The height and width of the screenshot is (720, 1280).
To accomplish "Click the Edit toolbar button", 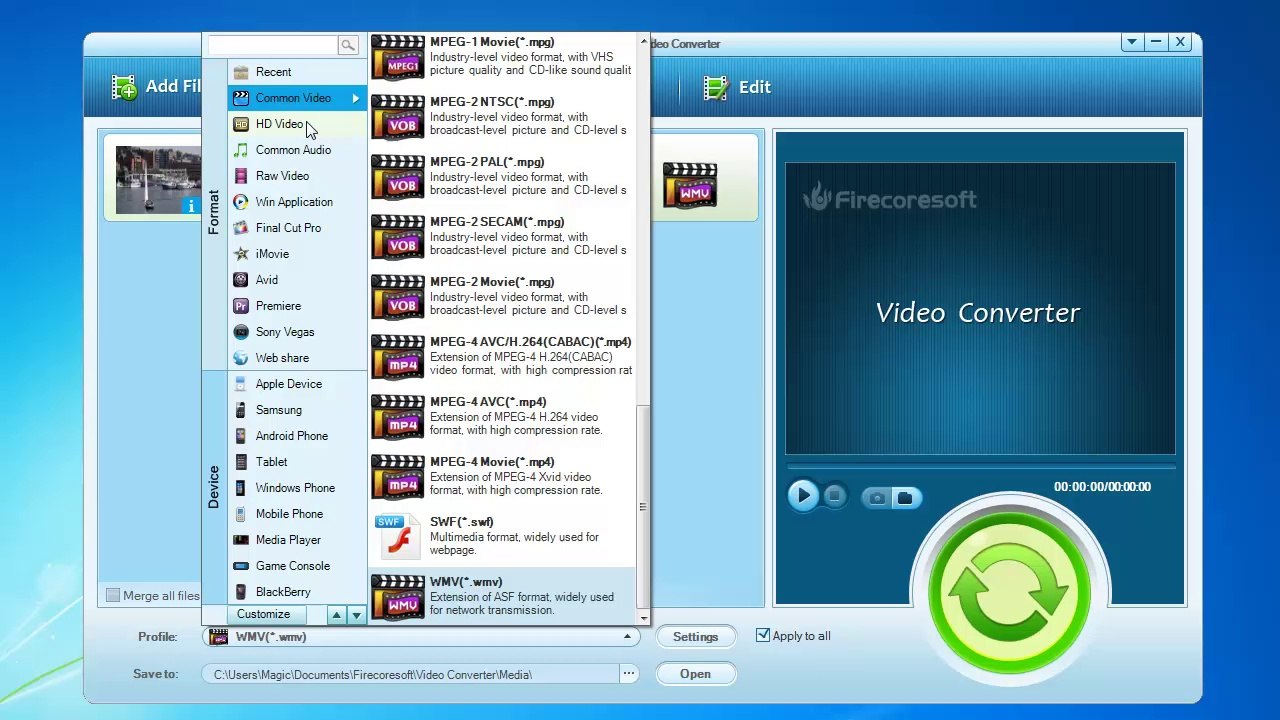I will [x=736, y=87].
